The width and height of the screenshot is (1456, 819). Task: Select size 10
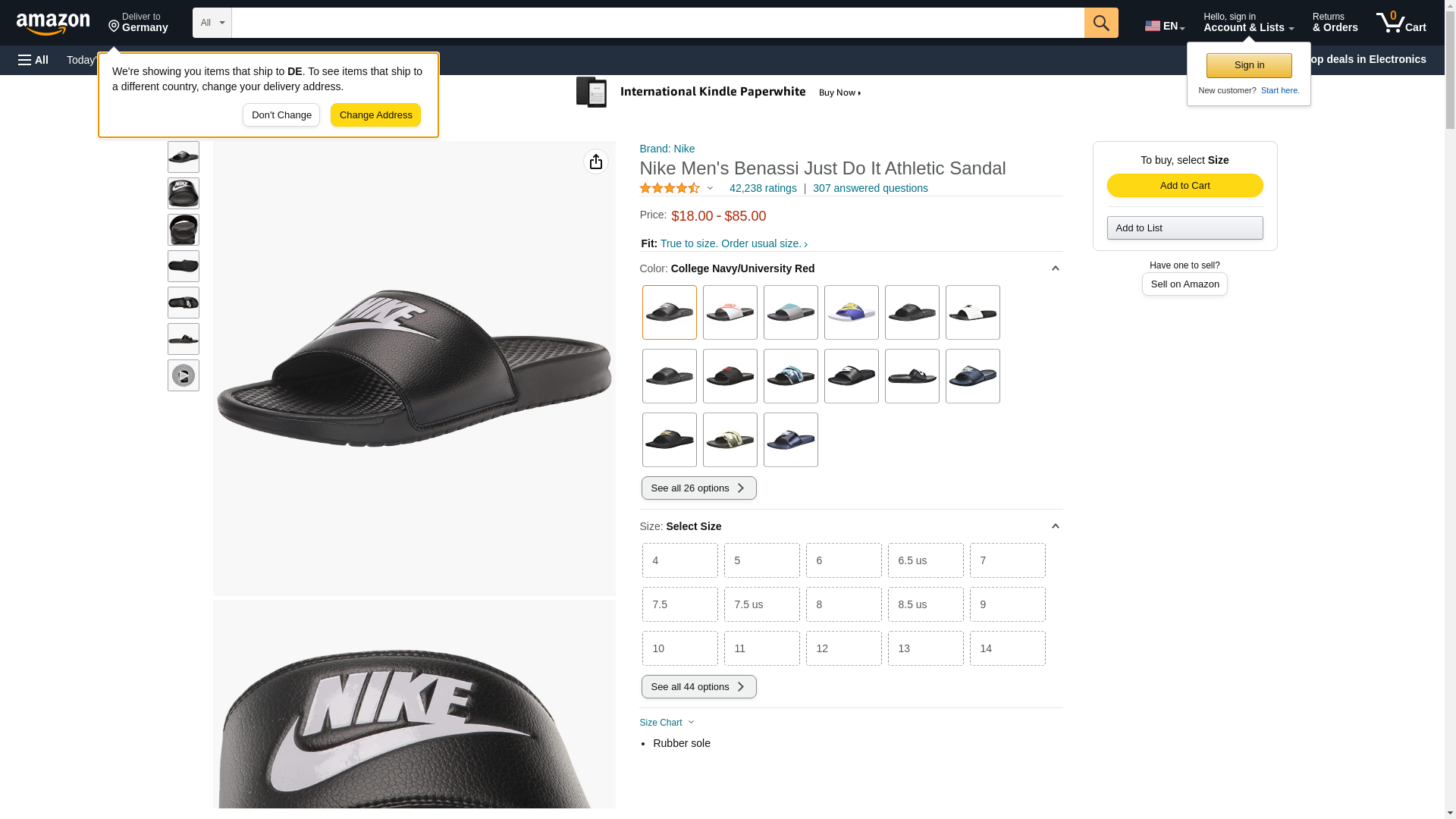(x=679, y=648)
